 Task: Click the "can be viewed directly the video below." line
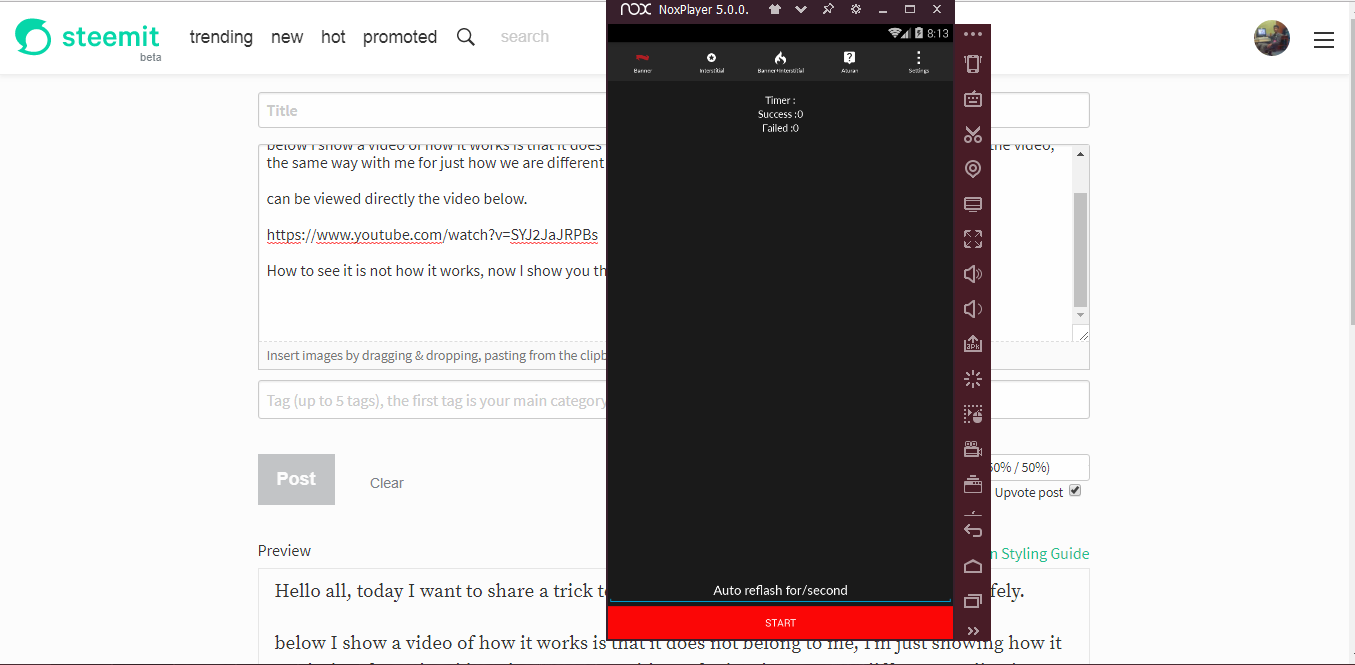(x=397, y=198)
